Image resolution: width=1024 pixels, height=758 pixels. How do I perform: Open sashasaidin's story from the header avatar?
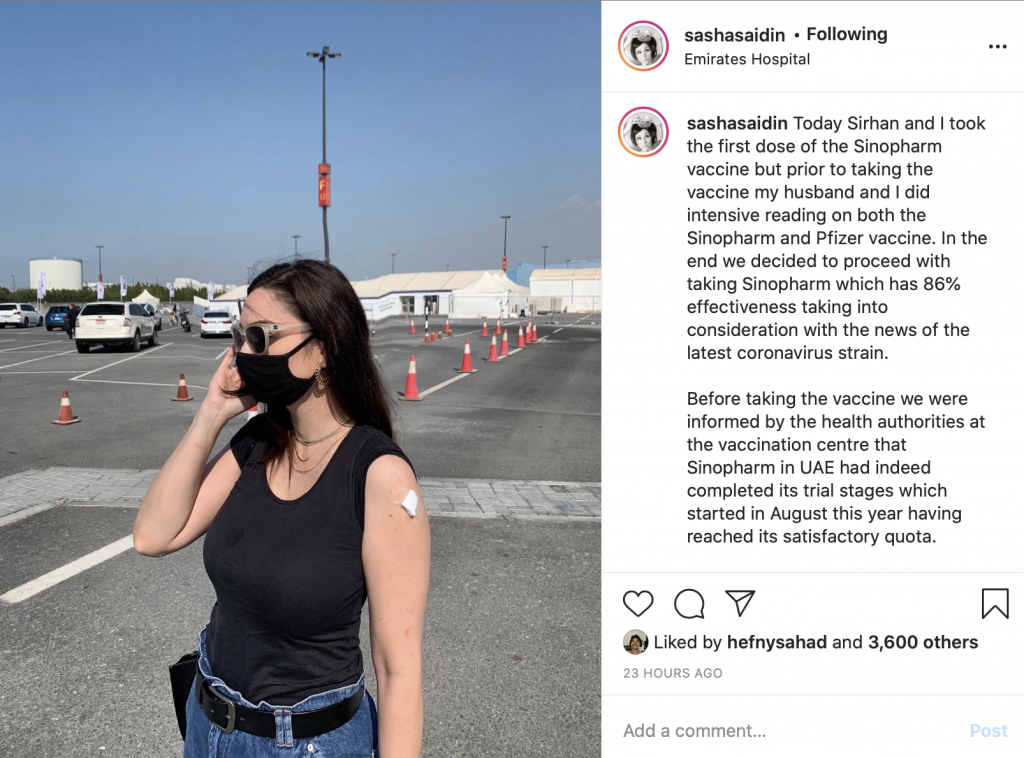(x=643, y=46)
